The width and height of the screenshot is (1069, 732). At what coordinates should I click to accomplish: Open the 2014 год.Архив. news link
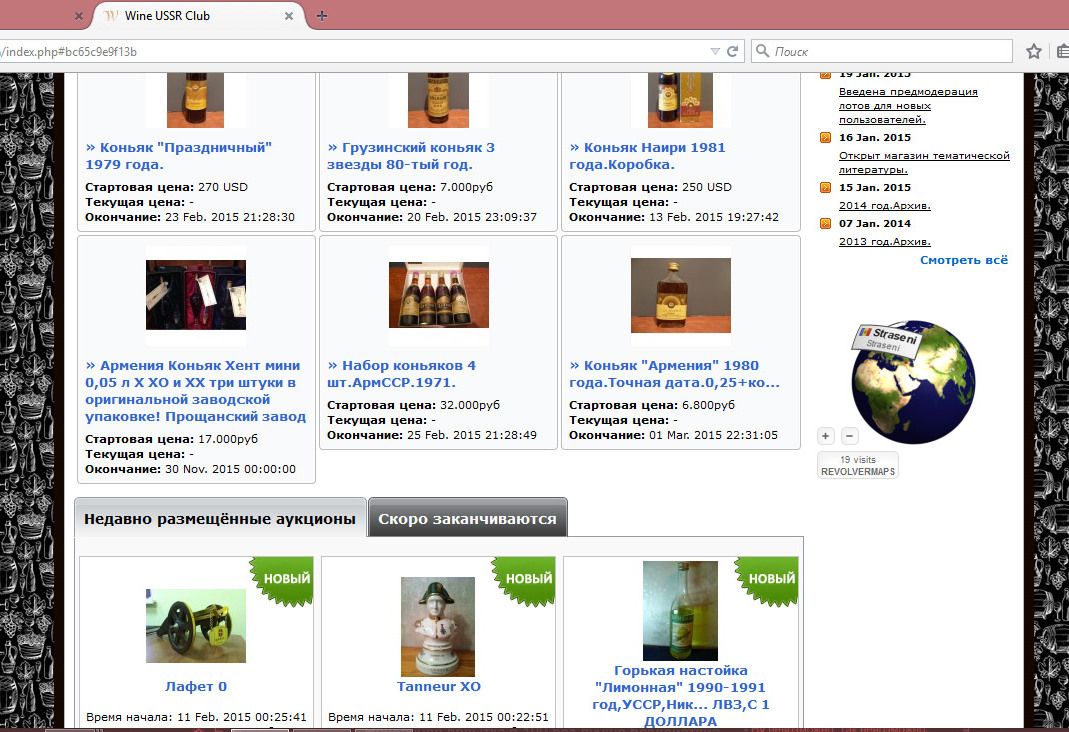pos(885,205)
